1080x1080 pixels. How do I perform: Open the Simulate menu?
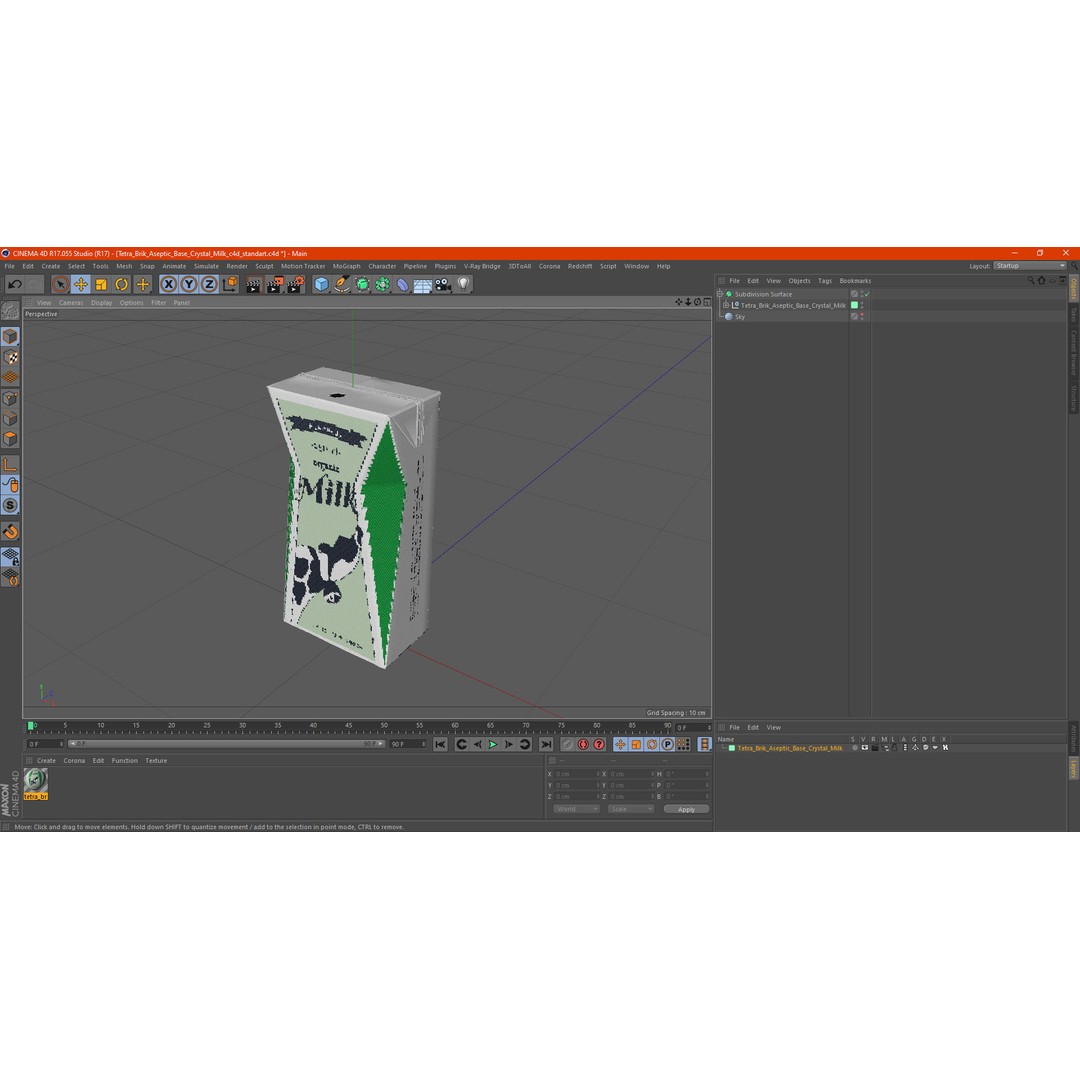[x=206, y=266]
